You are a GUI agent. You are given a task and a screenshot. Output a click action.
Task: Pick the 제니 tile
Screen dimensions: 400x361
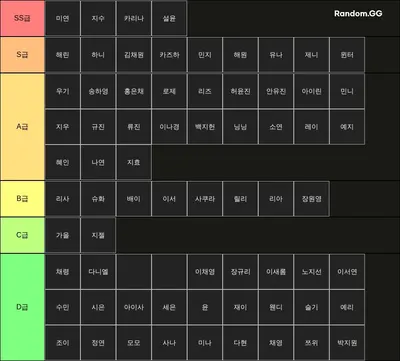pos(311,55)
